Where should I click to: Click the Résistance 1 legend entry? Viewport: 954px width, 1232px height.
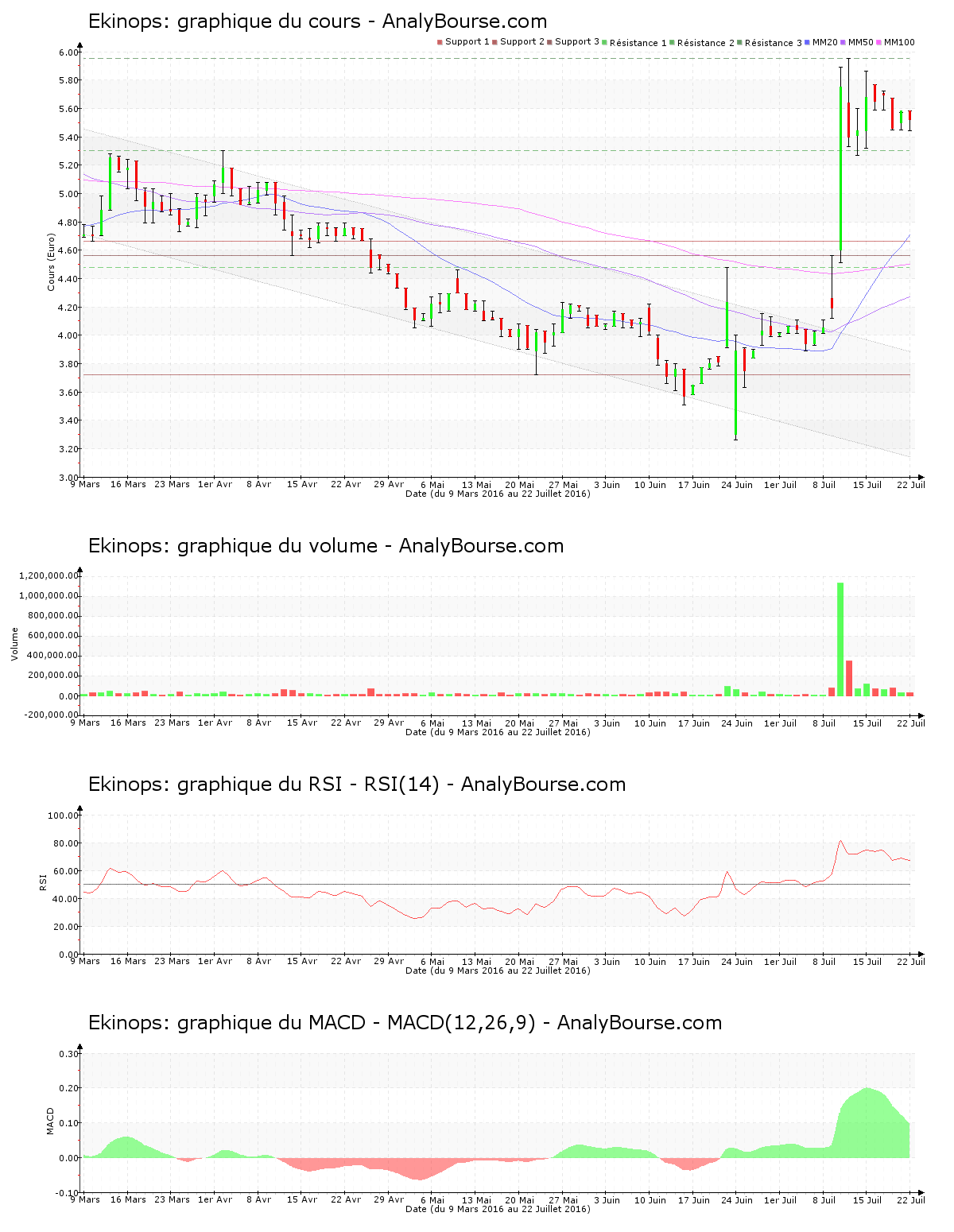point(635,43)
